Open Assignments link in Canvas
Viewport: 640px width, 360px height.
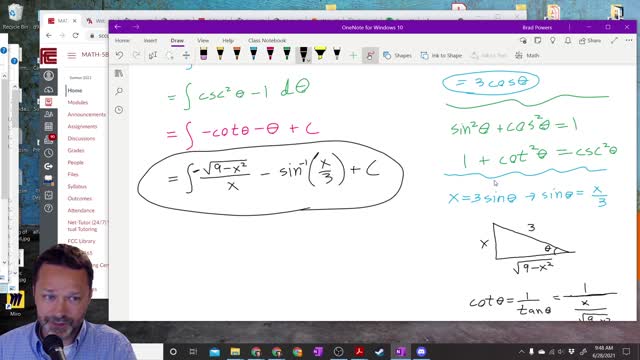pos(82,127)
